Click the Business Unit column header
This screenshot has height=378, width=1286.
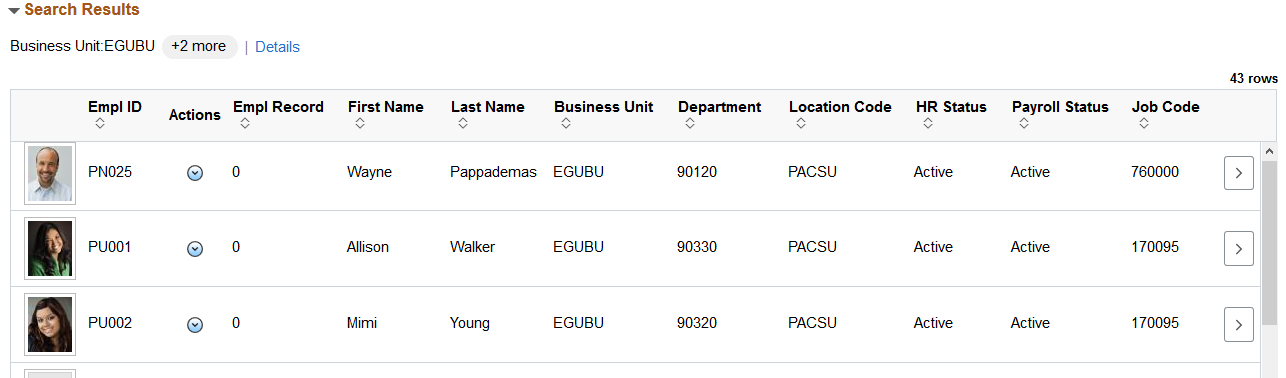tap(604, 107)
